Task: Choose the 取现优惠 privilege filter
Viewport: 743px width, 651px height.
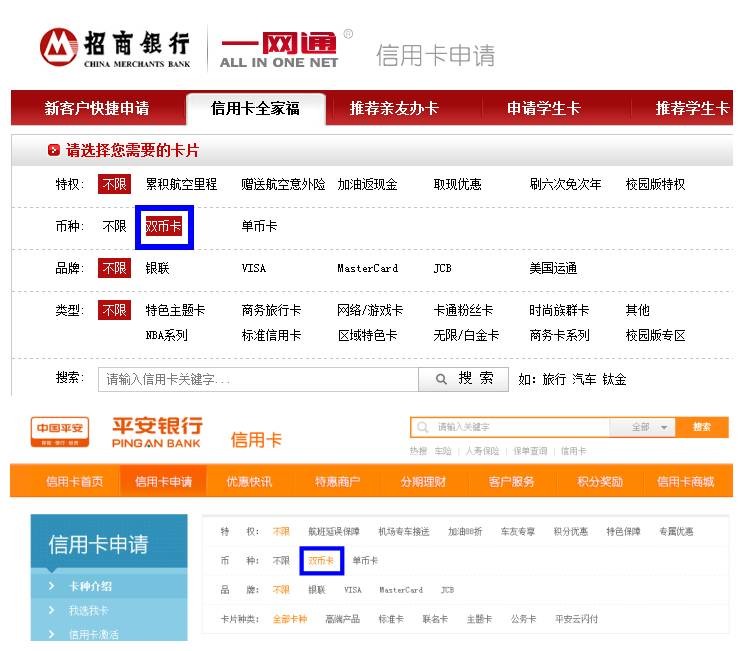Action: pyautogui.click(x=457, y=184)
